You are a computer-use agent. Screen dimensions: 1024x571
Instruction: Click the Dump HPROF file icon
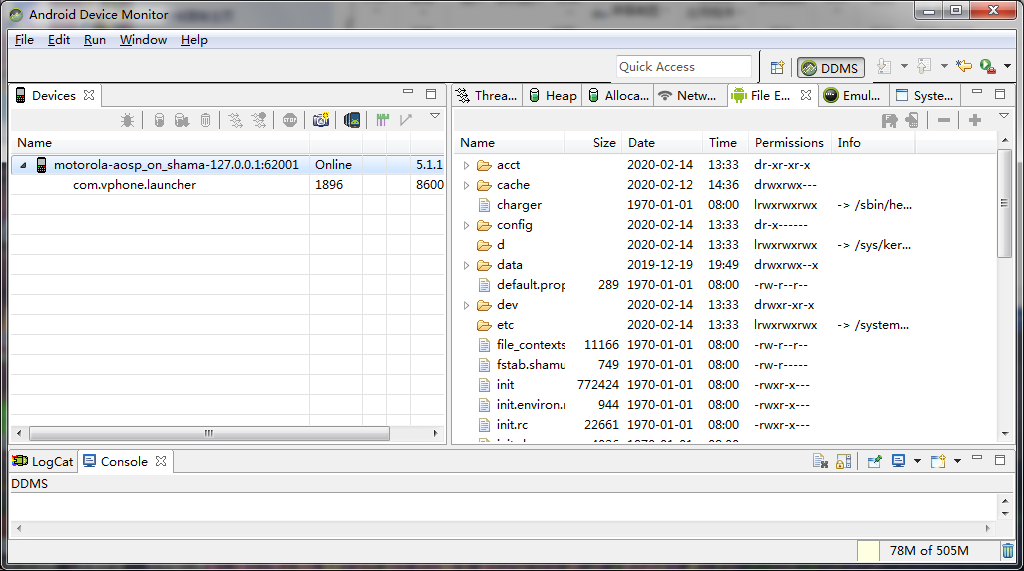(x=182, y=120)
